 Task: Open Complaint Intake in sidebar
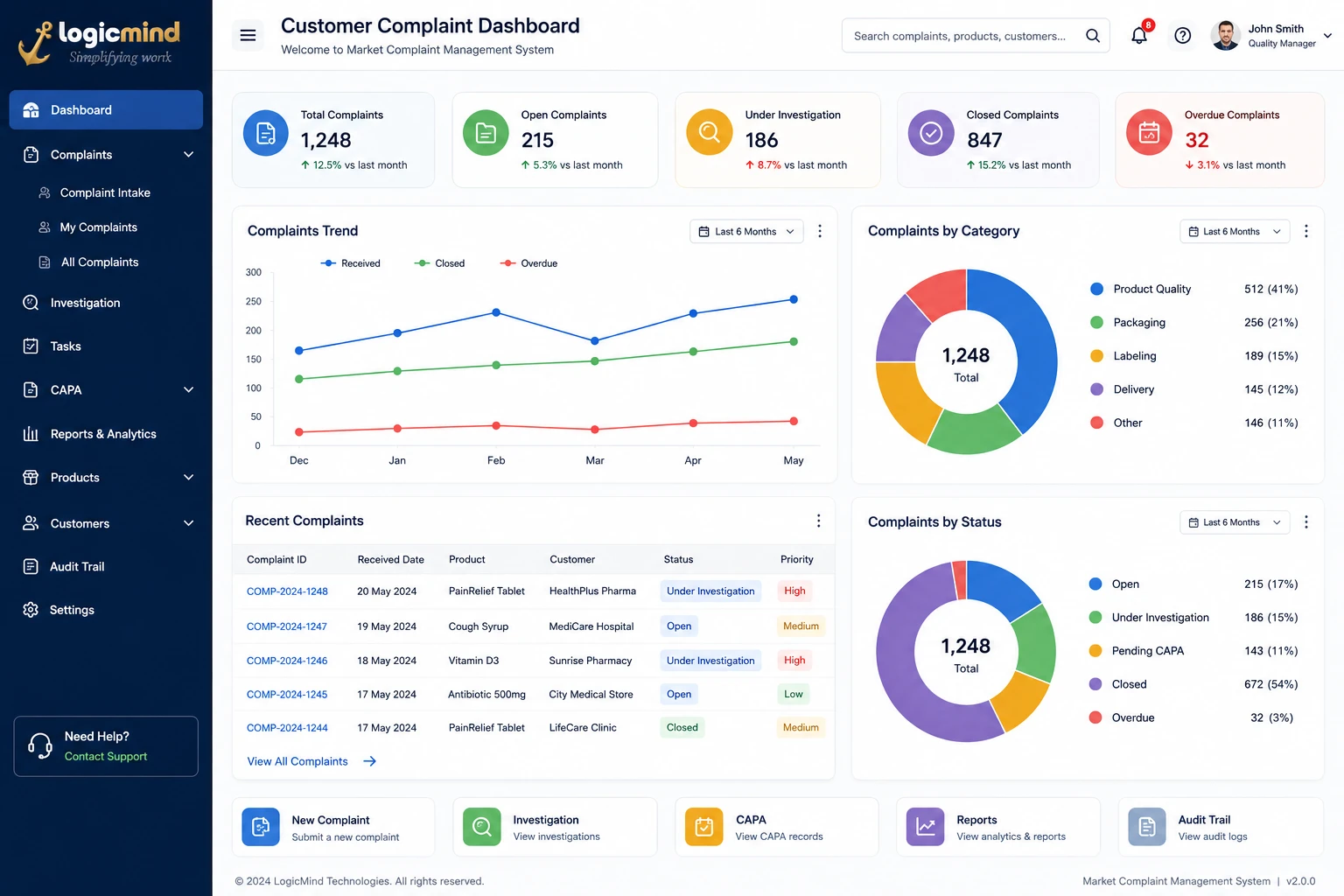[x=105, y=192]
